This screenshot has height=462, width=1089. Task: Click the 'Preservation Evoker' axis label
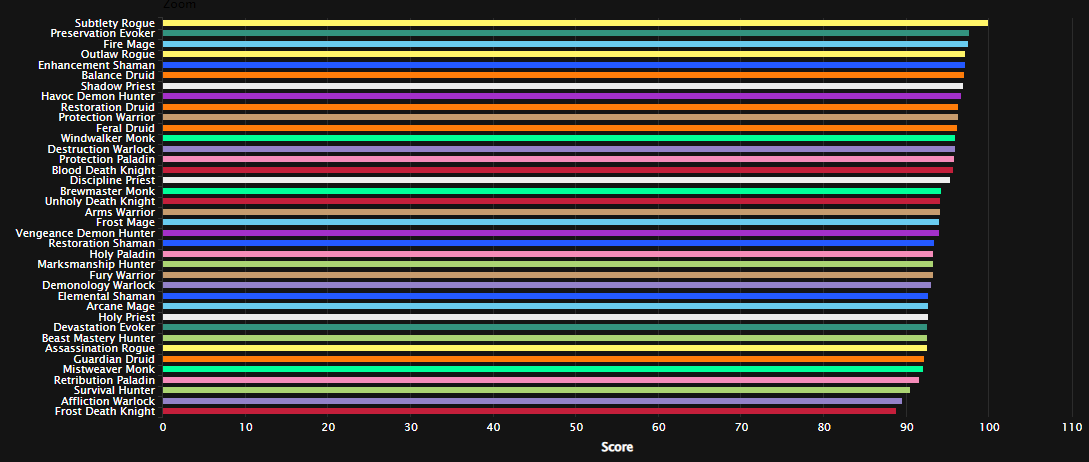pos(102,33)
